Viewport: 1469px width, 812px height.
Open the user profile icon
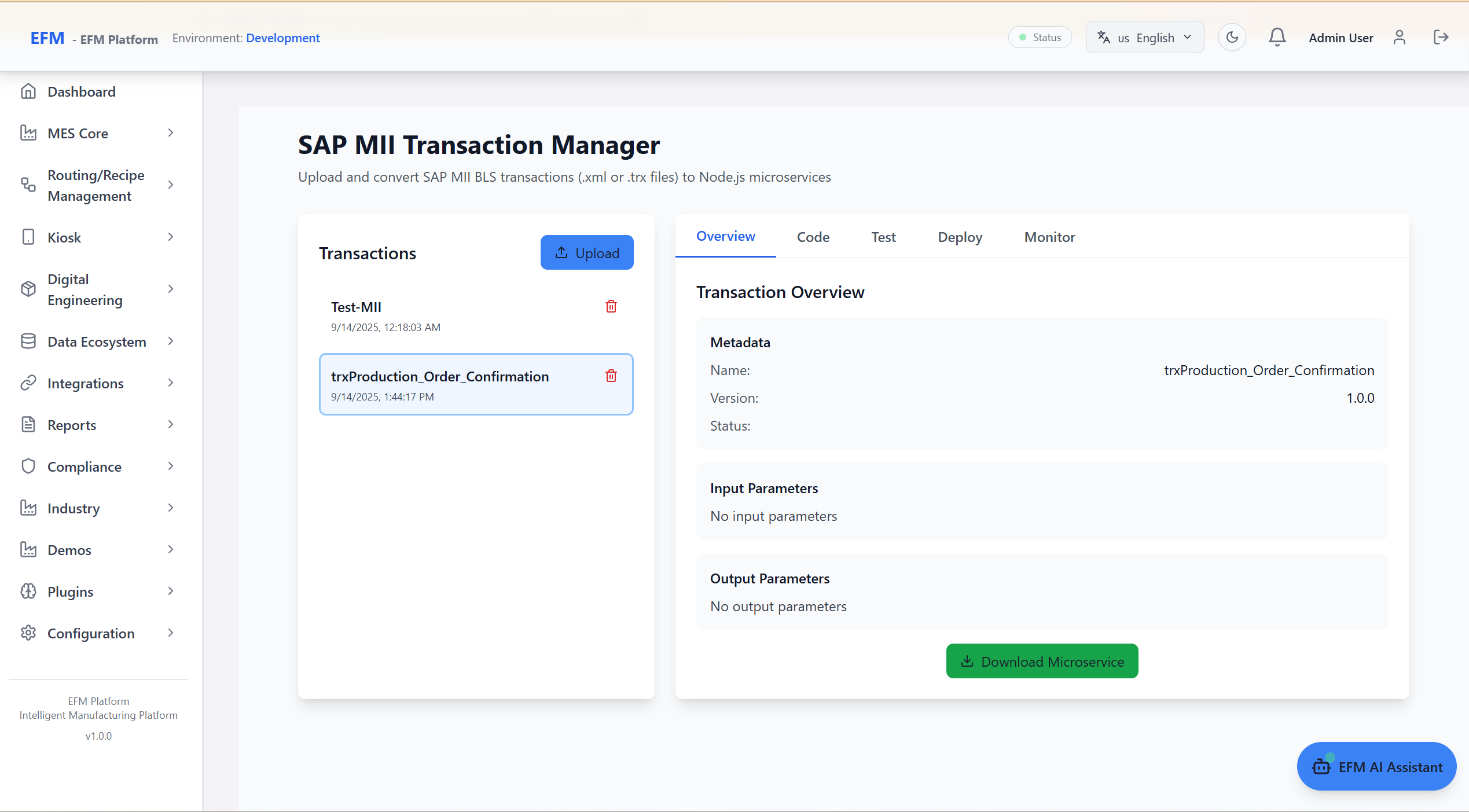1399,38
